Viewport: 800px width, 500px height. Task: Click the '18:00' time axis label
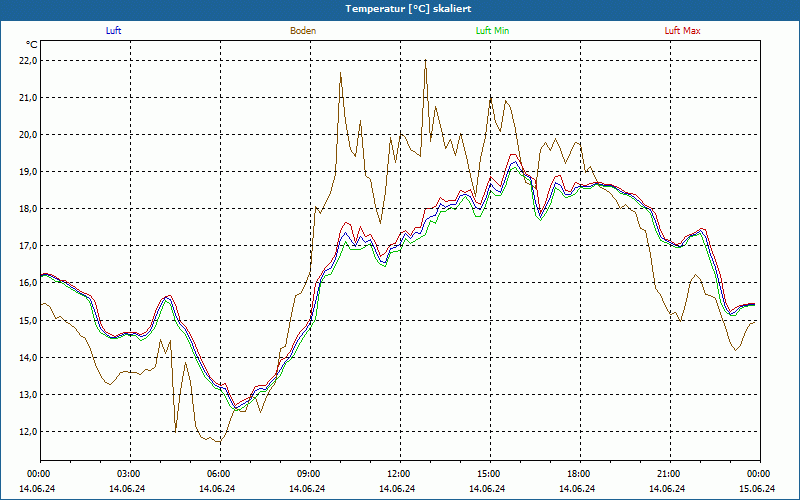[x=581, y=474]
